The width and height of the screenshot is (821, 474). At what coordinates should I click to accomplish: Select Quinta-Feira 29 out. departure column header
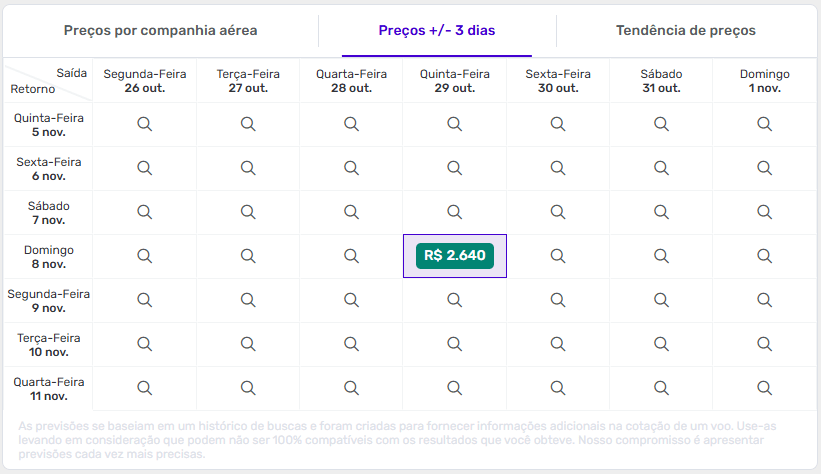point(454,81)
